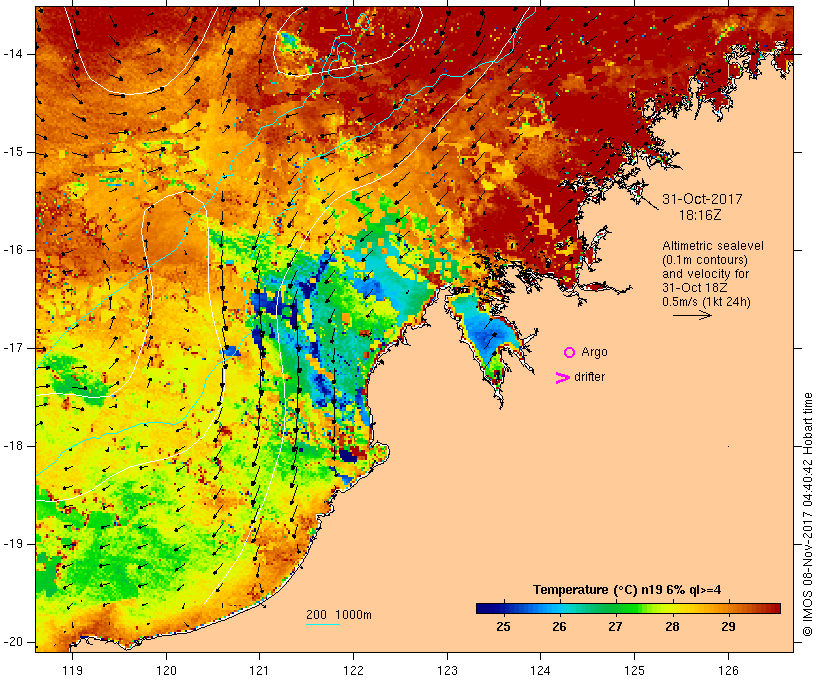The height and width of the screenshot is (680, 820).
Task: Click the latitude axis label -18
Action: 13,446
